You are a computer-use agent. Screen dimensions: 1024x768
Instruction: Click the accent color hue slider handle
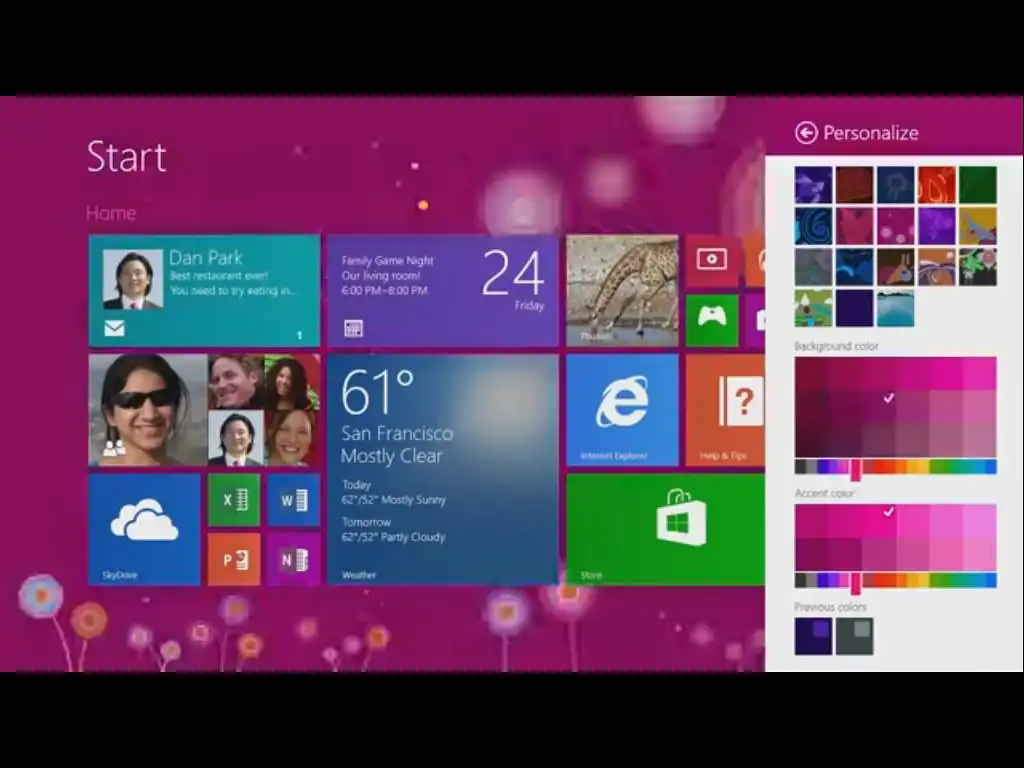pyautogui.click(x=856, y=583)
